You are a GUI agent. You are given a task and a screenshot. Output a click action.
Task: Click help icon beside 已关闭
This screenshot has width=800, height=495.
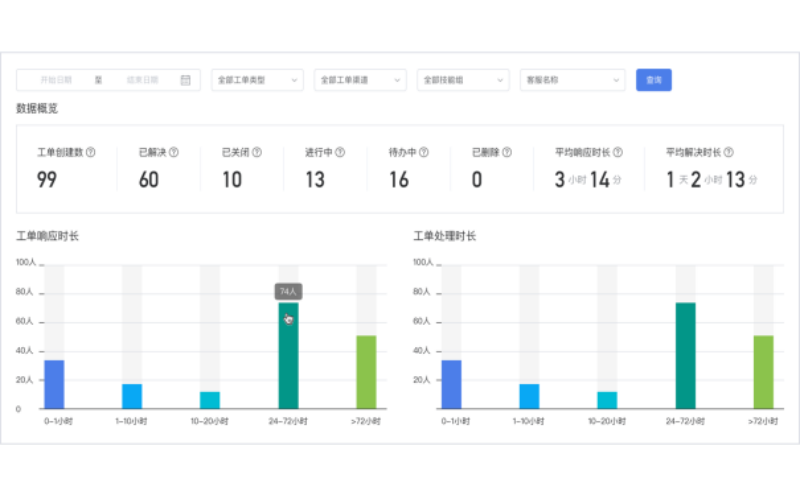pos(257,153)
